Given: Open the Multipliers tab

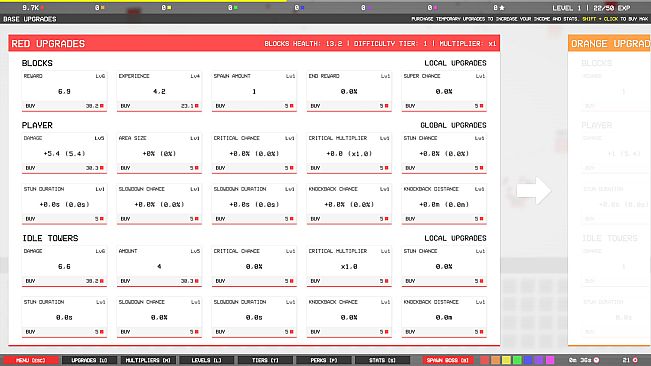Looking at the screenshot, I should (x=148, y=360).
